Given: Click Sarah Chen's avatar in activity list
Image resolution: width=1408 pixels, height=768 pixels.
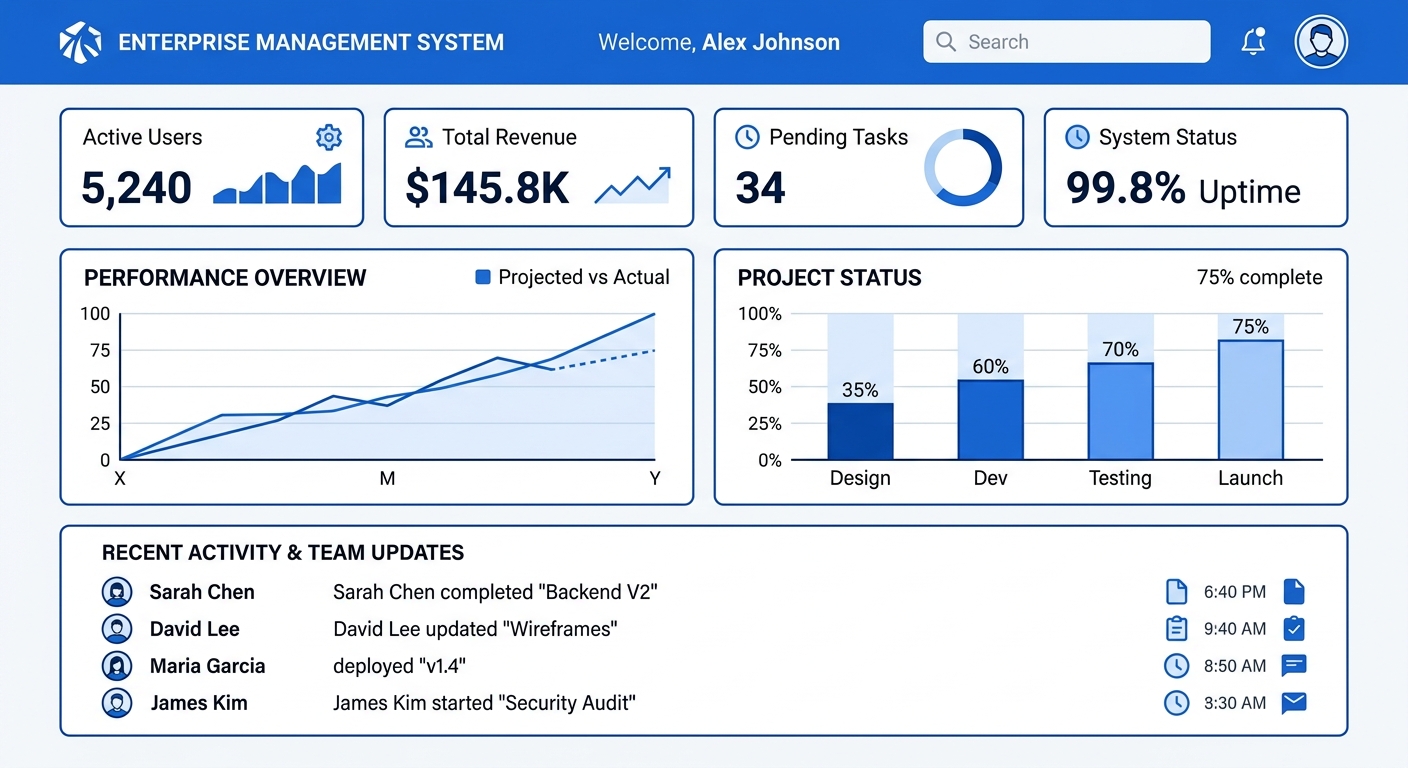Looking at the screenshot, I should (x=117, y=592).
